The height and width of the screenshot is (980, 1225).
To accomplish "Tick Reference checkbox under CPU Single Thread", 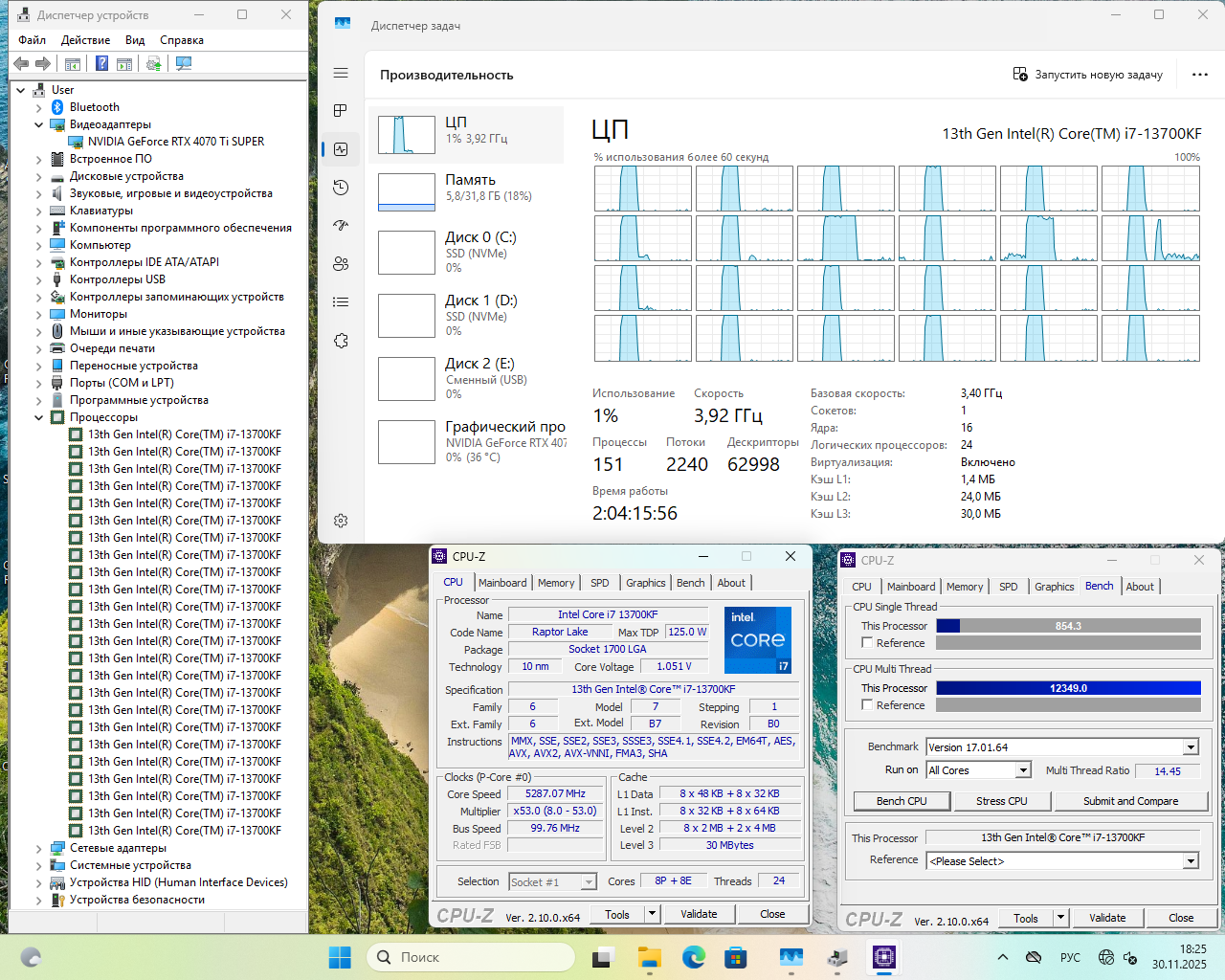I will 867,643.
